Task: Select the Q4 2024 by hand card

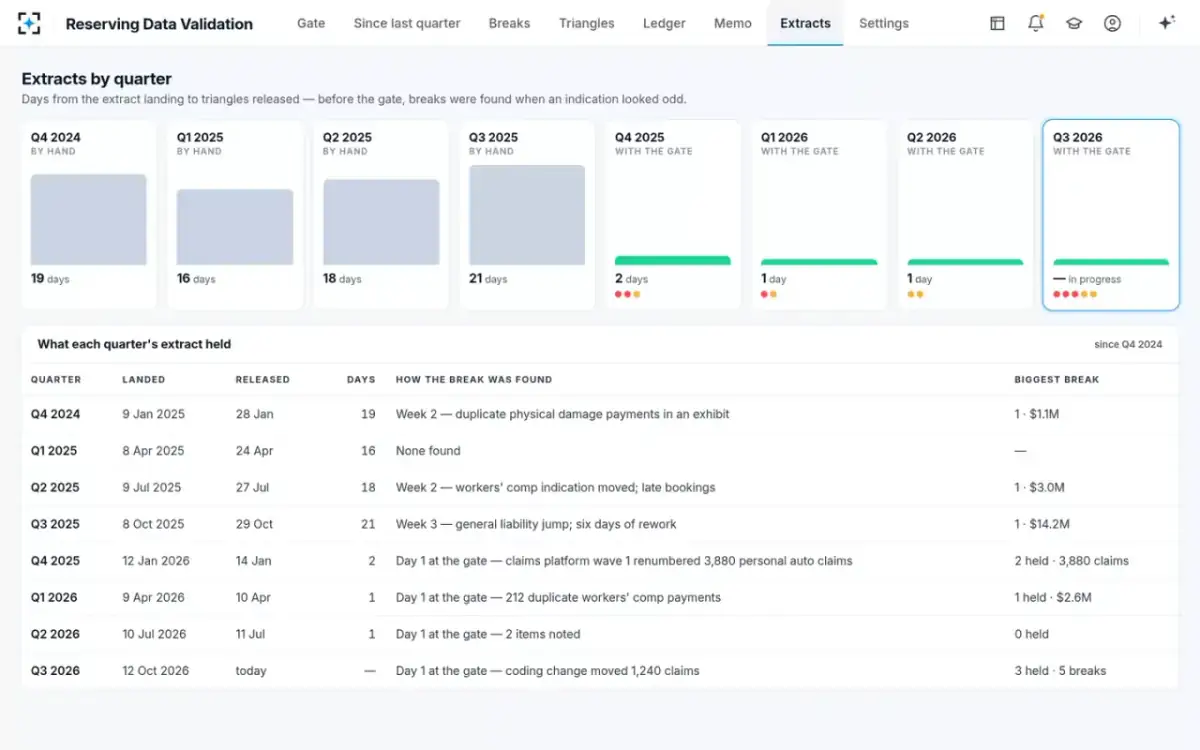Action: pyautogui.click(x=89, y=215)
